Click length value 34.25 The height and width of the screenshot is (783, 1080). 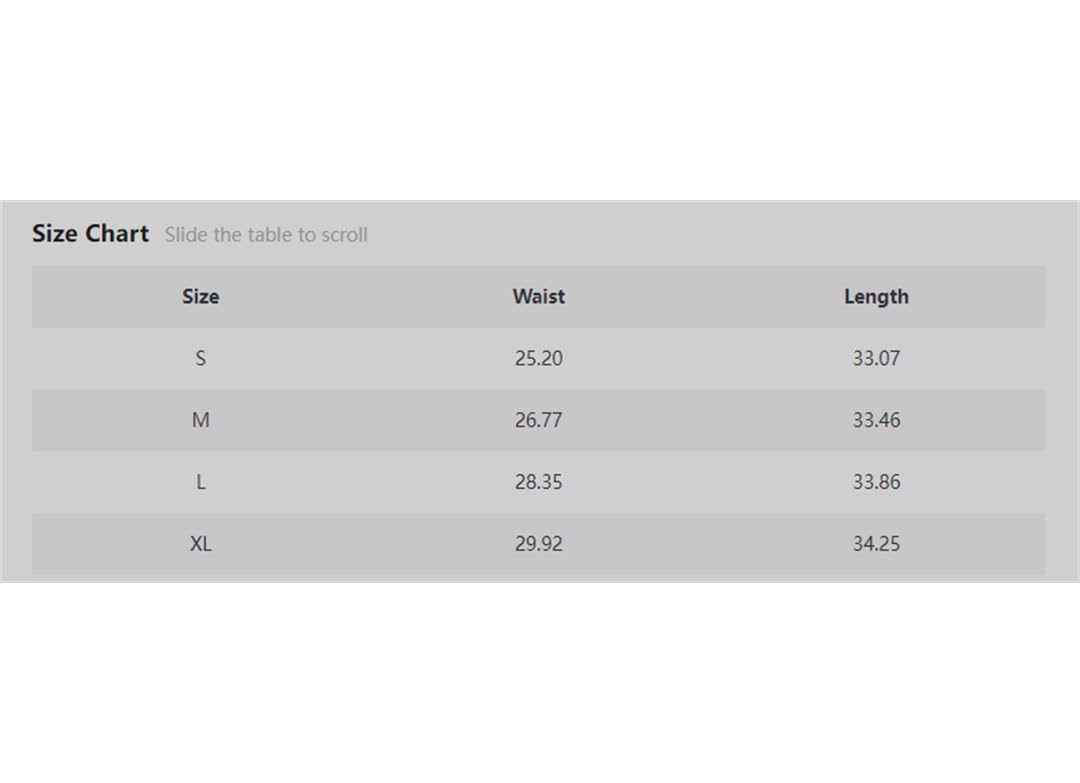coord(876,544)
